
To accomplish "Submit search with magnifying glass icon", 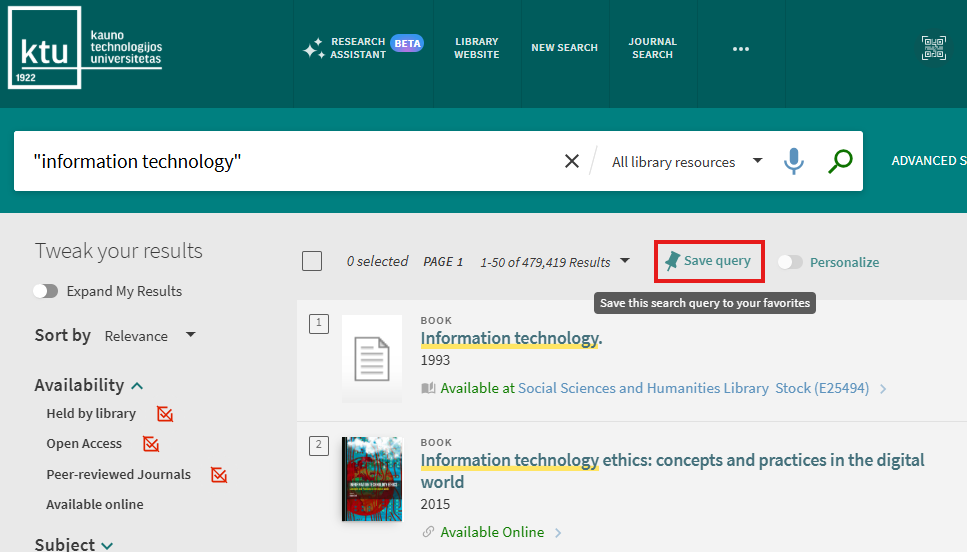I will pos(840,161).
